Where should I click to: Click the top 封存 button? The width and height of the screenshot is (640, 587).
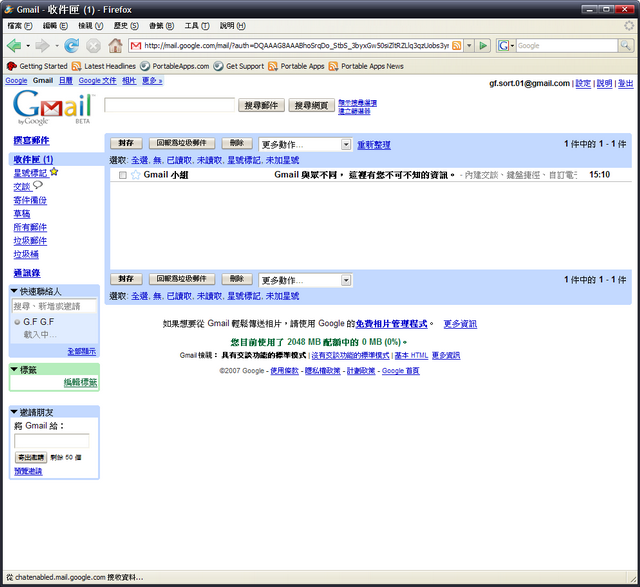click(126, 143)
